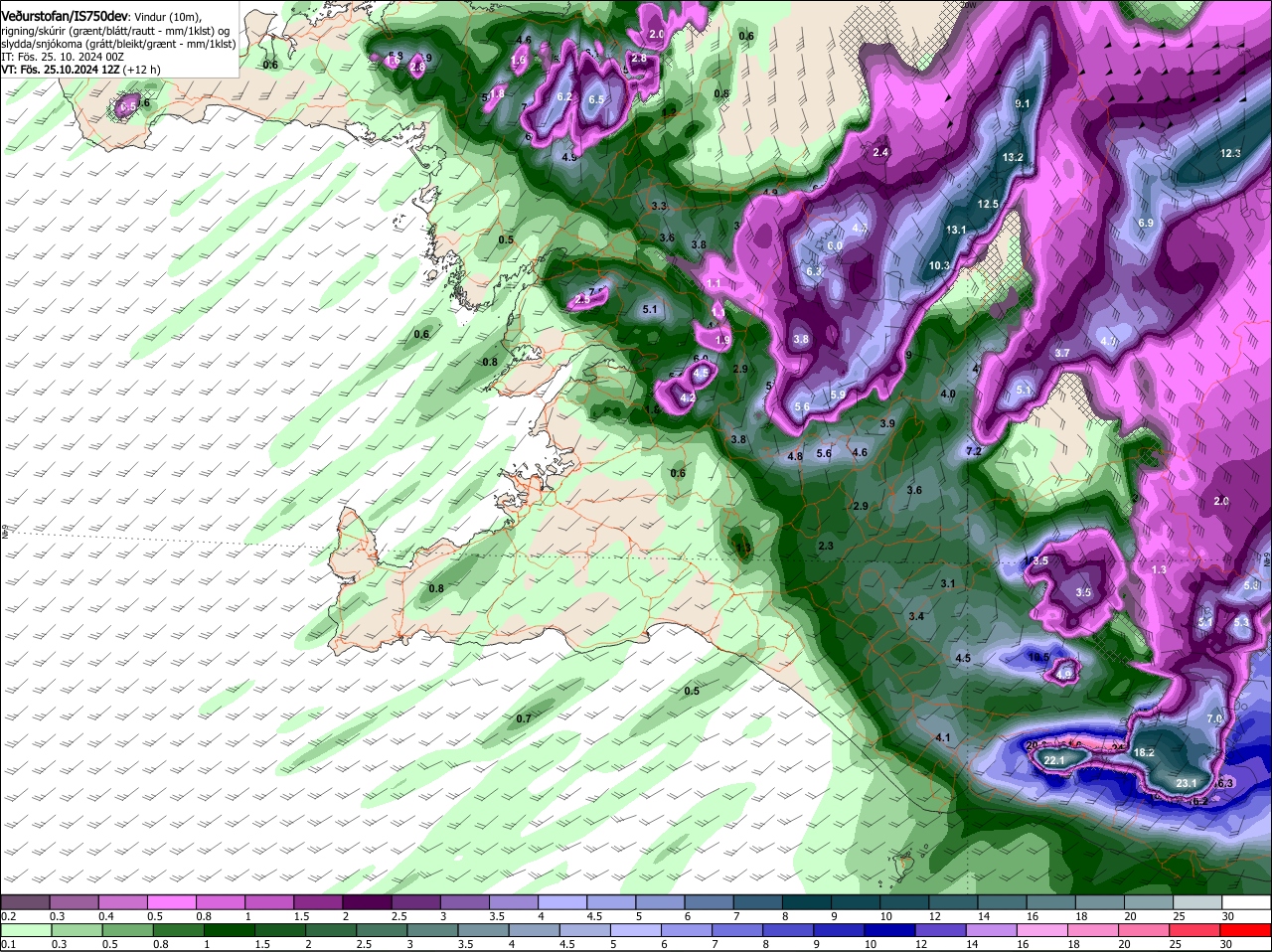
Task: Click the 23.1 precipitation value on the map
Action: click(1186, 784)
